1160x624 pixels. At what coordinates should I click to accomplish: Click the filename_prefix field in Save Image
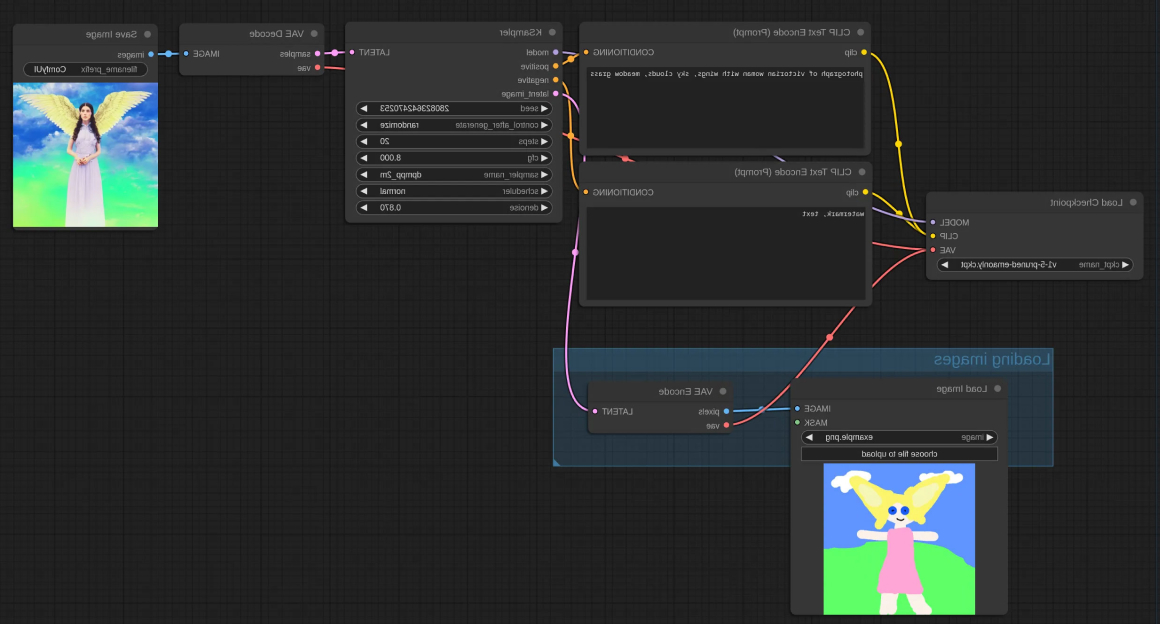tap(85, 69)
